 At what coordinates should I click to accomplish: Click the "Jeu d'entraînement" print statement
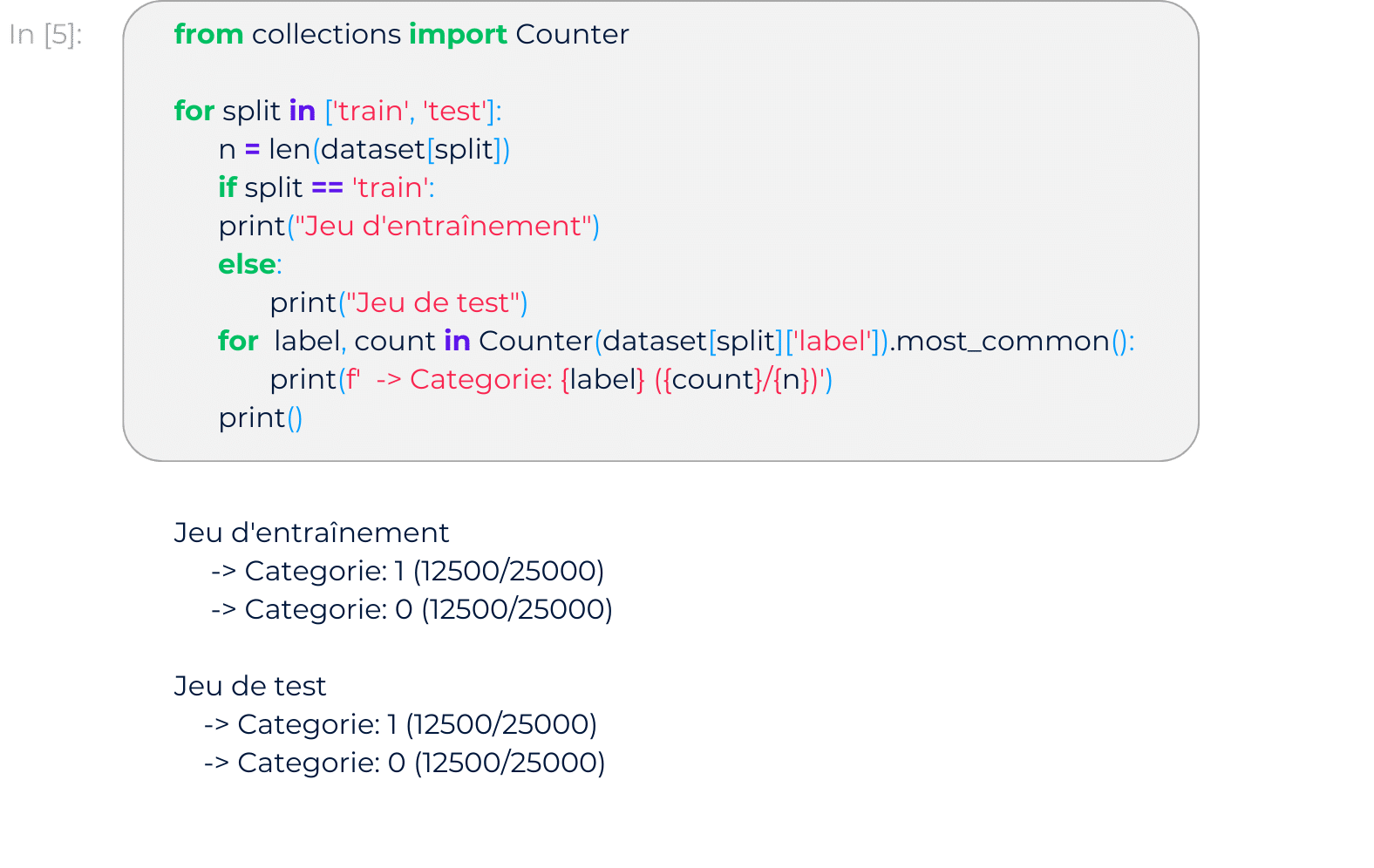pos(409,226)
